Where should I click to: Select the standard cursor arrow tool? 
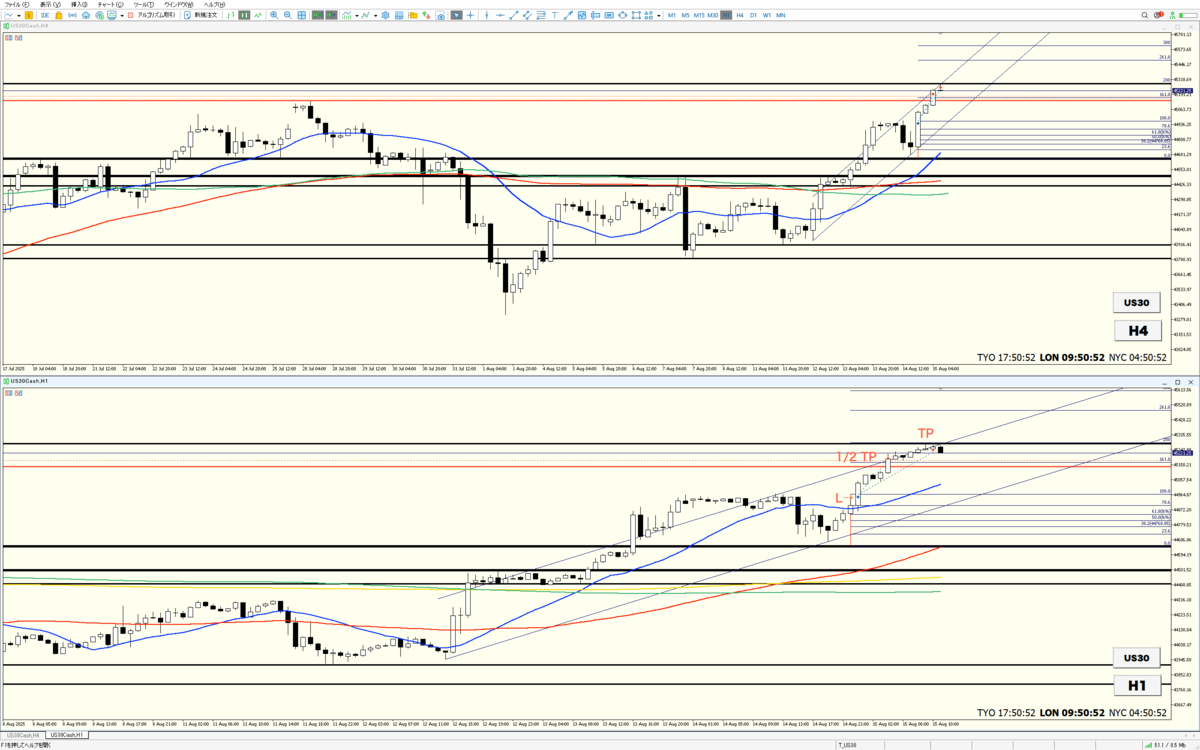pyautogui.click(x=457, y=15)
